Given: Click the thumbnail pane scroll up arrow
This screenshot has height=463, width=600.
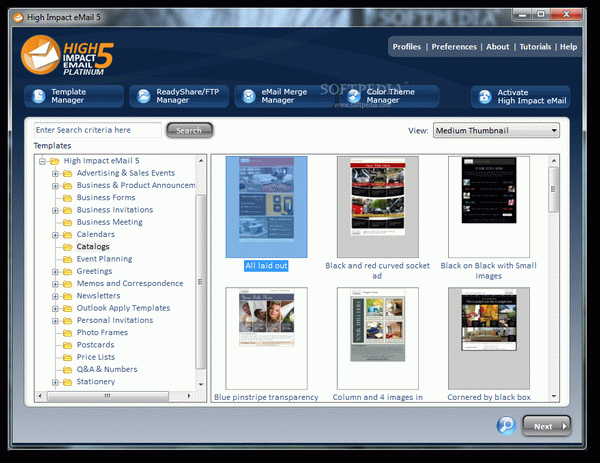Looking at the screenshot, I should coord(553,161).
